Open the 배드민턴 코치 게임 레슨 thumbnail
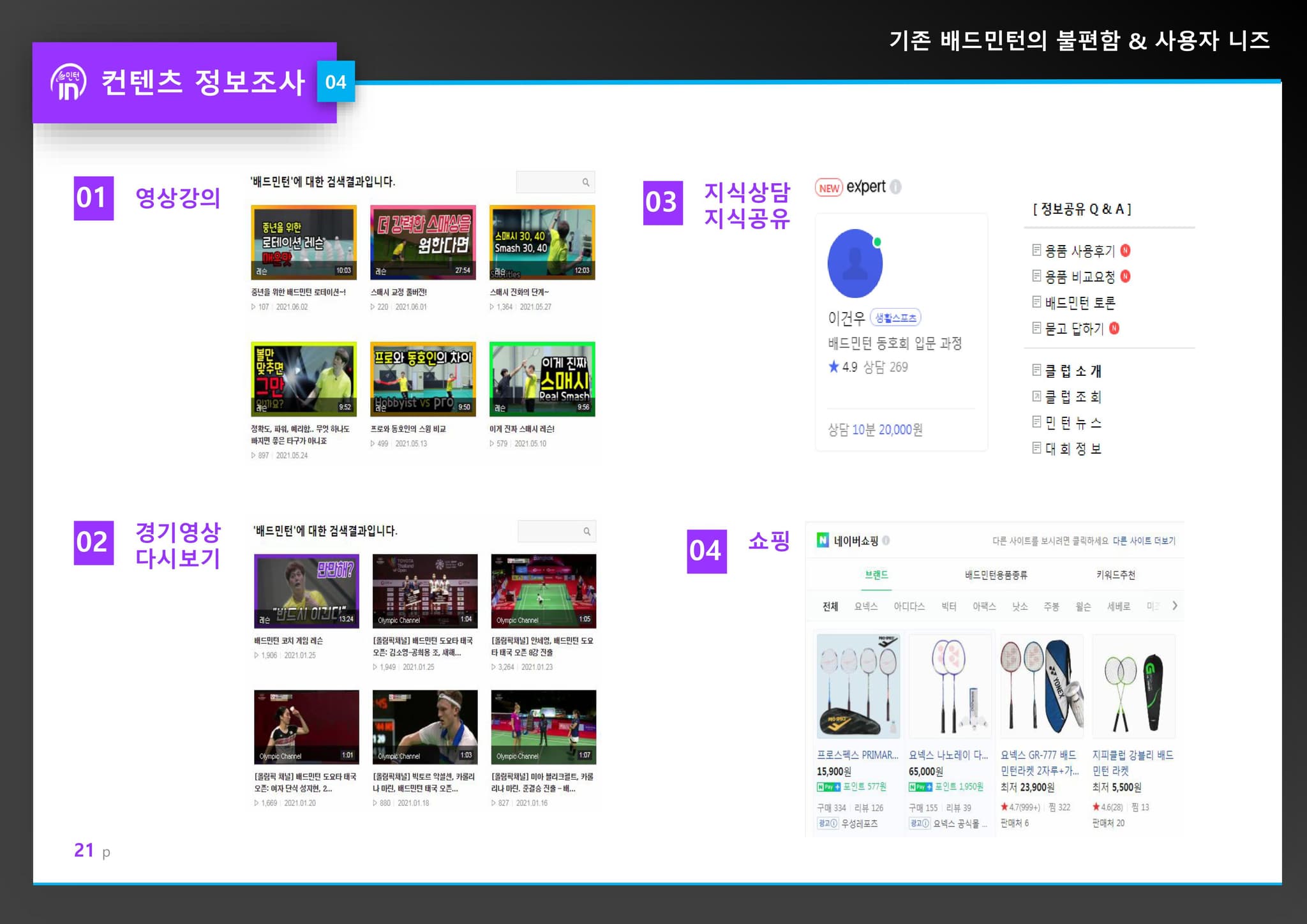The height and width of the screenshot is (924, 1307). pyautogui.click(x=306, y=591)
